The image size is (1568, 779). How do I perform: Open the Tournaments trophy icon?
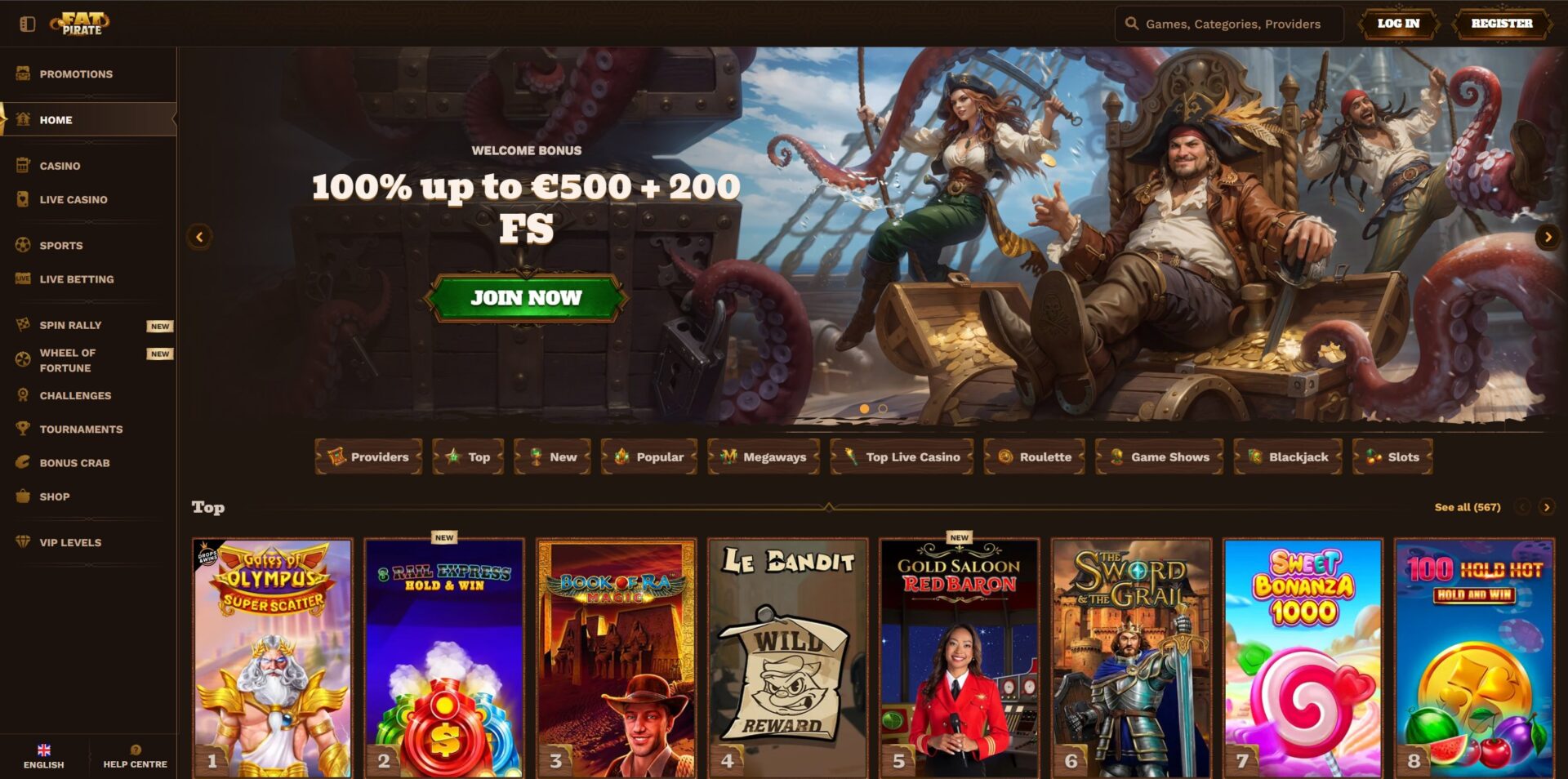pyautogui.click(x=23, y=429)
